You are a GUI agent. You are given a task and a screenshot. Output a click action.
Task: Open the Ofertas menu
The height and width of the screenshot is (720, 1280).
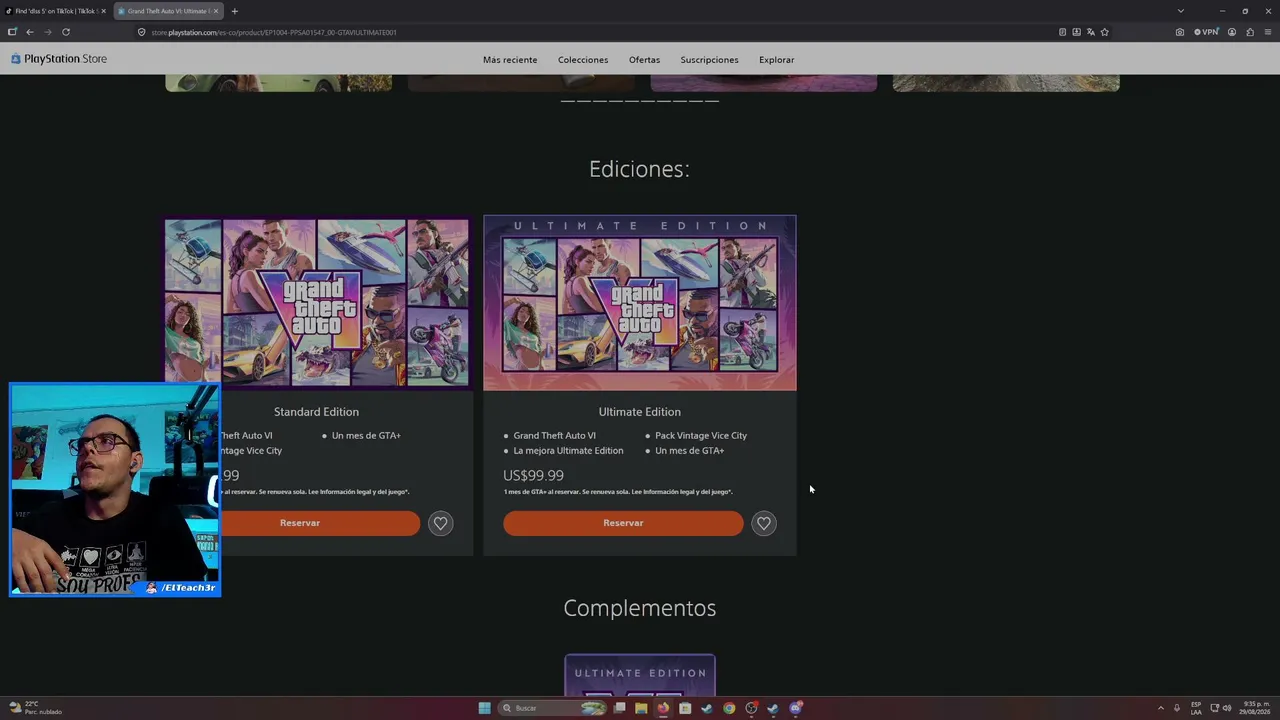[644, 60]
